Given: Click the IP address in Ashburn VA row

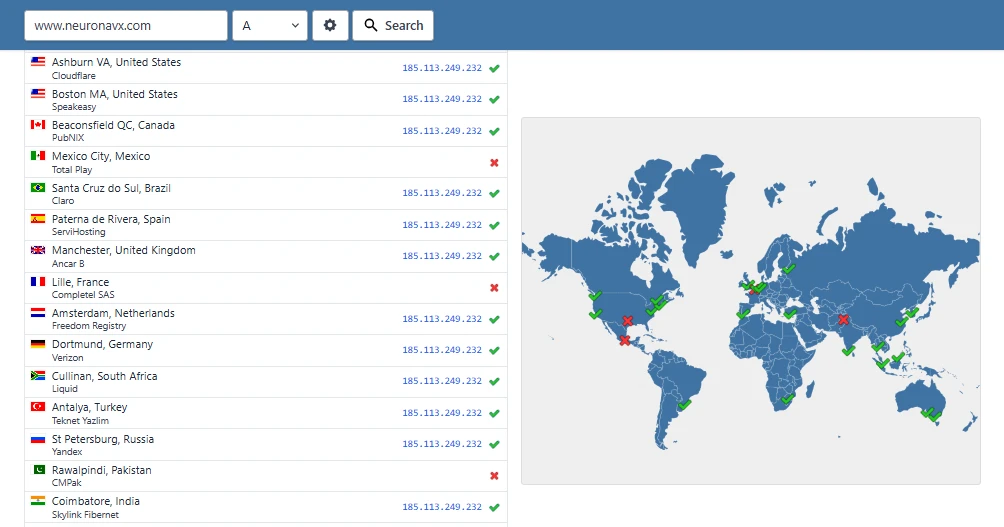Looking at the screenshot, I should (x=442, y=68).
